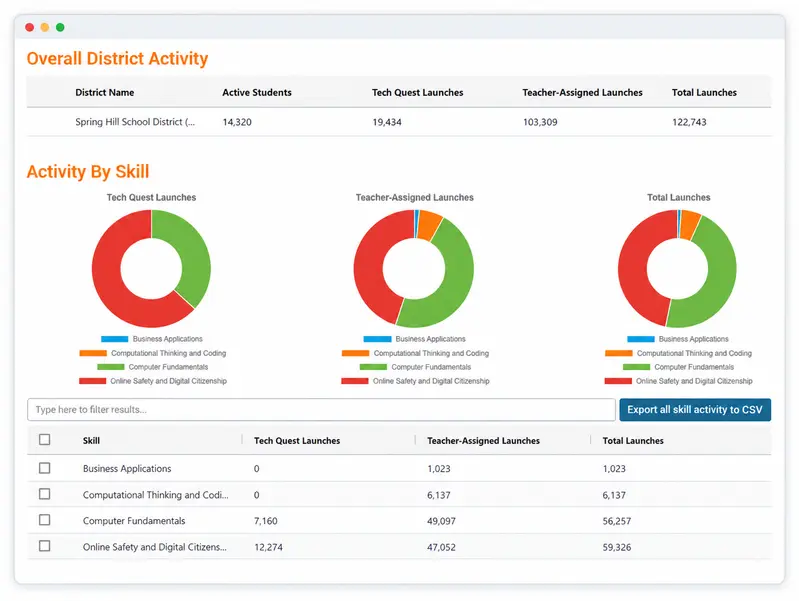This screenshot has height=601, width=799.
Task: Click the 12,274 Tech Quest value
Action: (268, 547)
